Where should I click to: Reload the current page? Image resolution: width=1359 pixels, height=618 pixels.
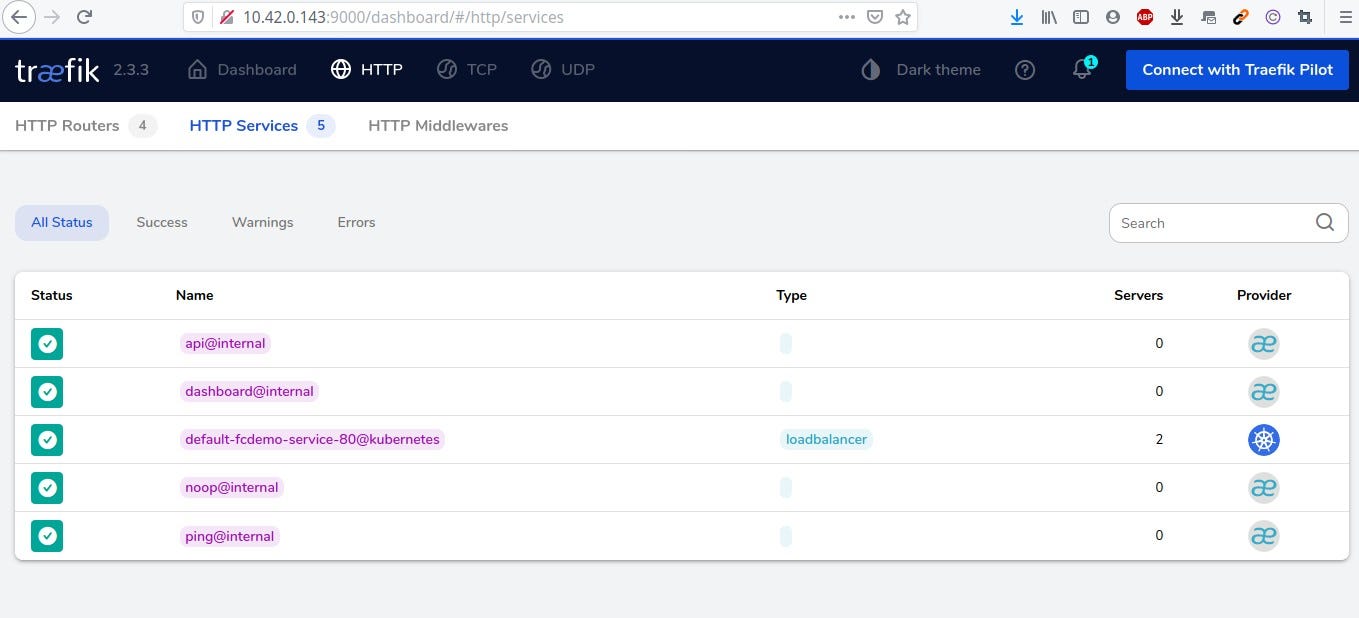(84, 17)
